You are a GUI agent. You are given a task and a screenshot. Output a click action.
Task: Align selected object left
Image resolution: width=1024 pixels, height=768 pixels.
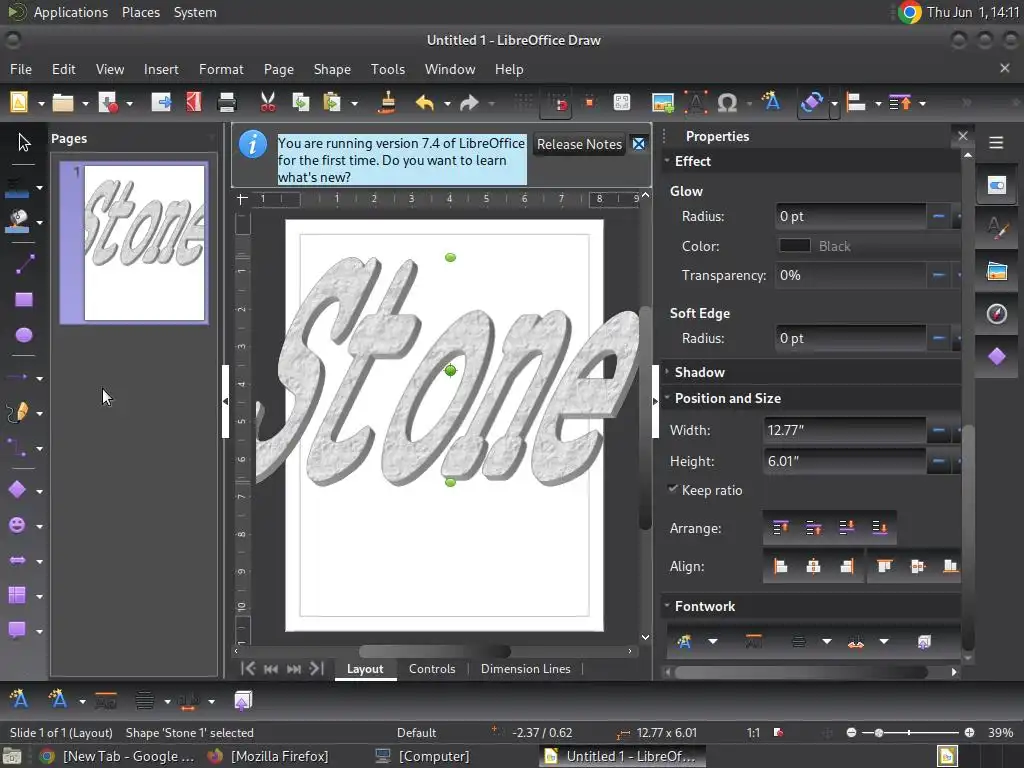click(780, 566)
